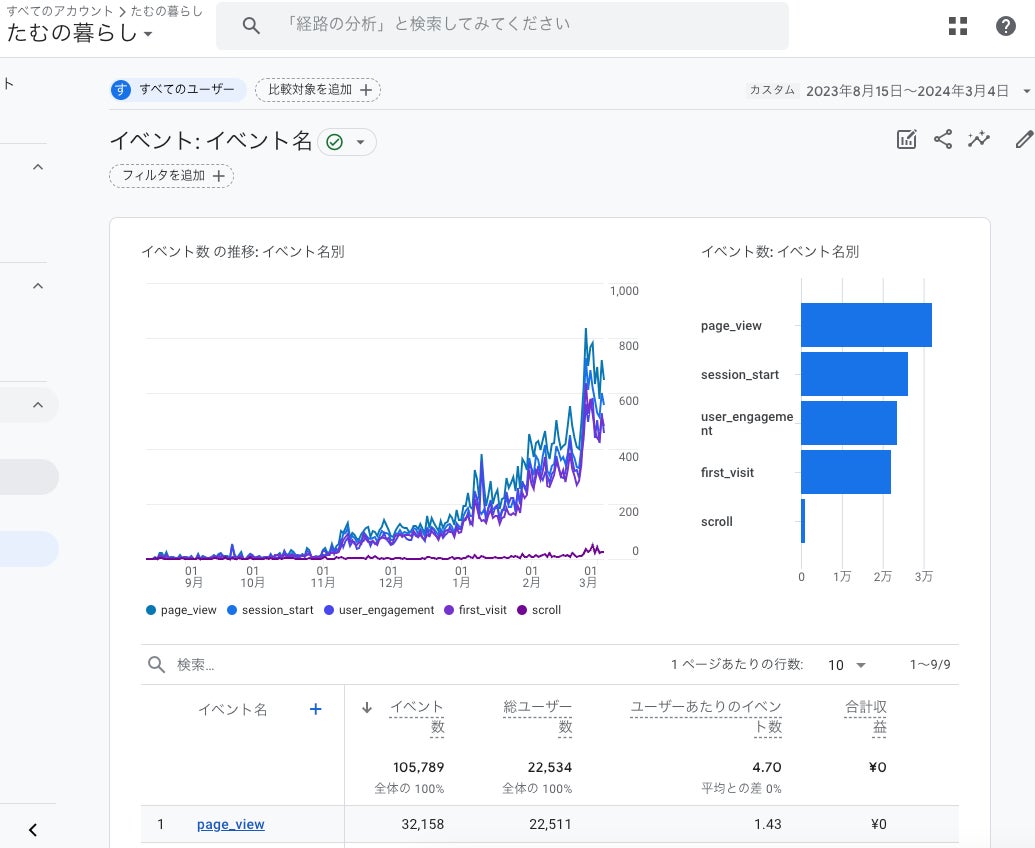Screen dimensions: 1035x848
Task: Toggle page_view series in chart legend
Action: [181, 610]
